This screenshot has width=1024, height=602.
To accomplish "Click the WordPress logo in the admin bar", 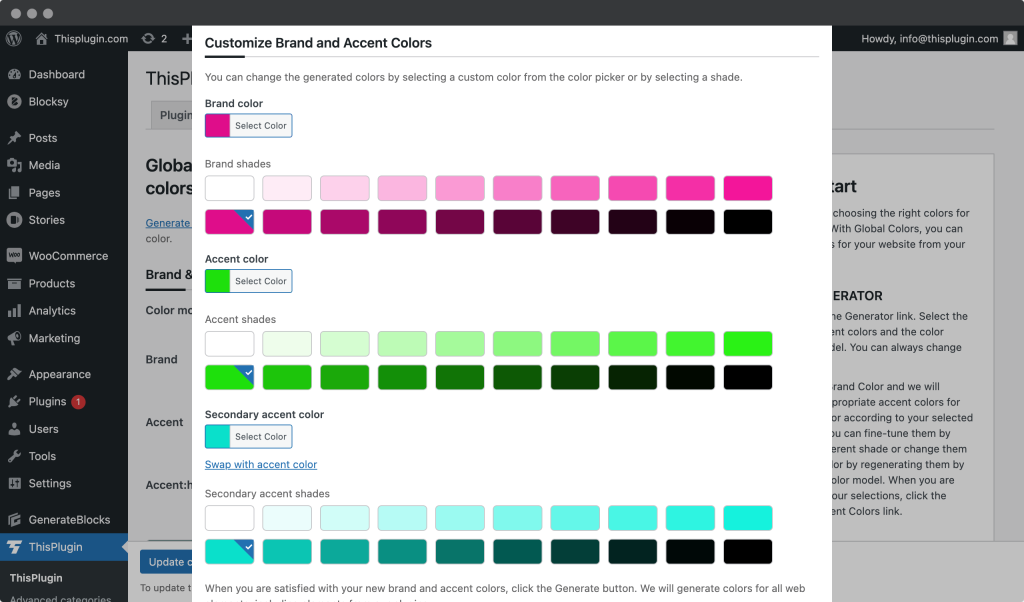I will [13, 38].
